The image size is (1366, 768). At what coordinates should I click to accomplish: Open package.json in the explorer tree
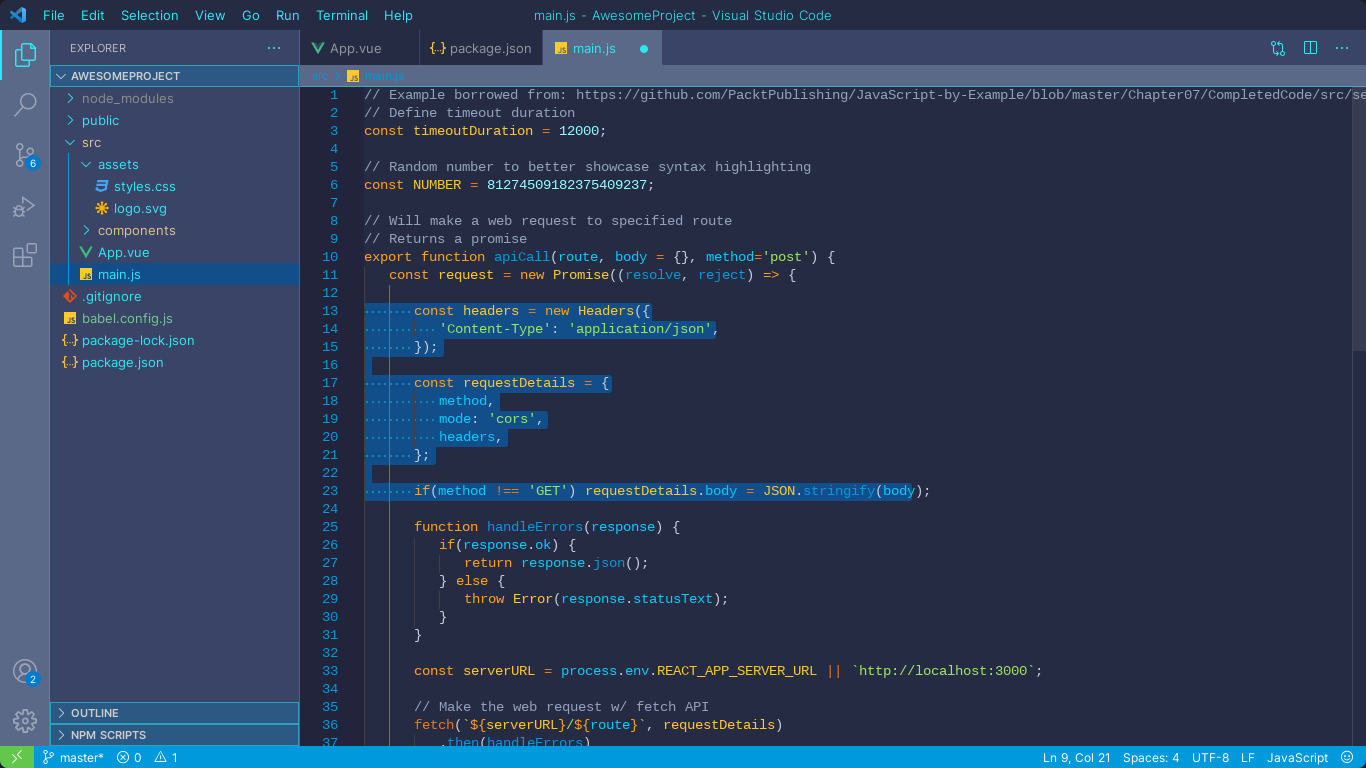(175, 362)
